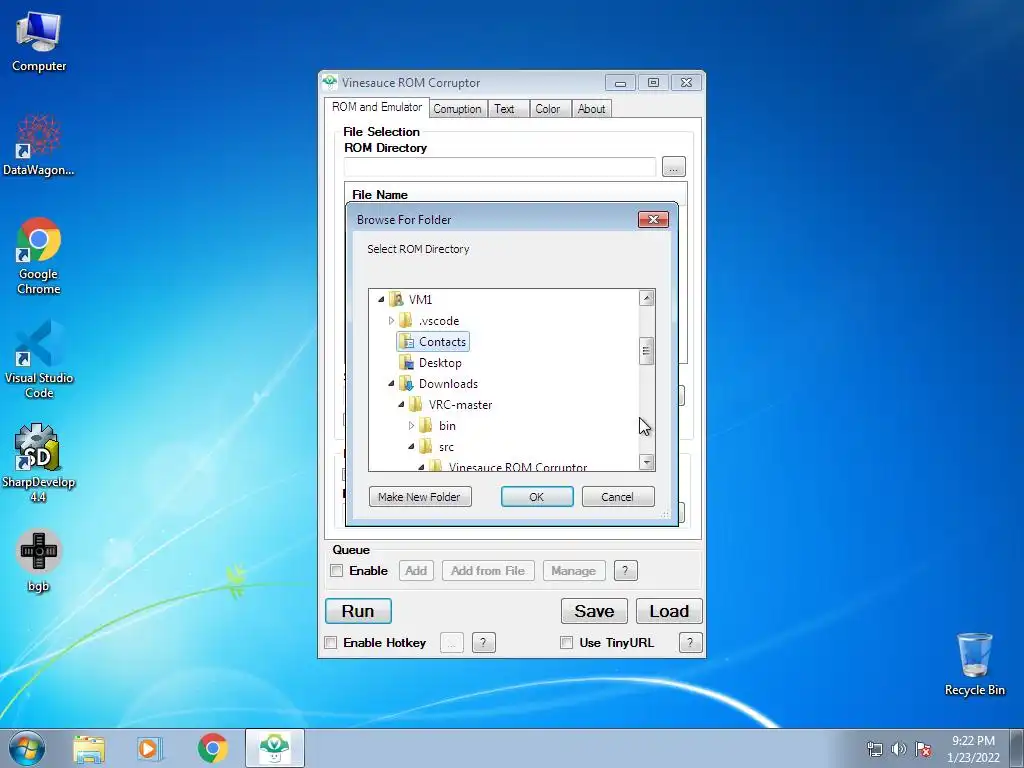The height and width of the screenshot is (768, 1024).
Task: Open the Action Center flag tray icon
Action: coord(923,749)
